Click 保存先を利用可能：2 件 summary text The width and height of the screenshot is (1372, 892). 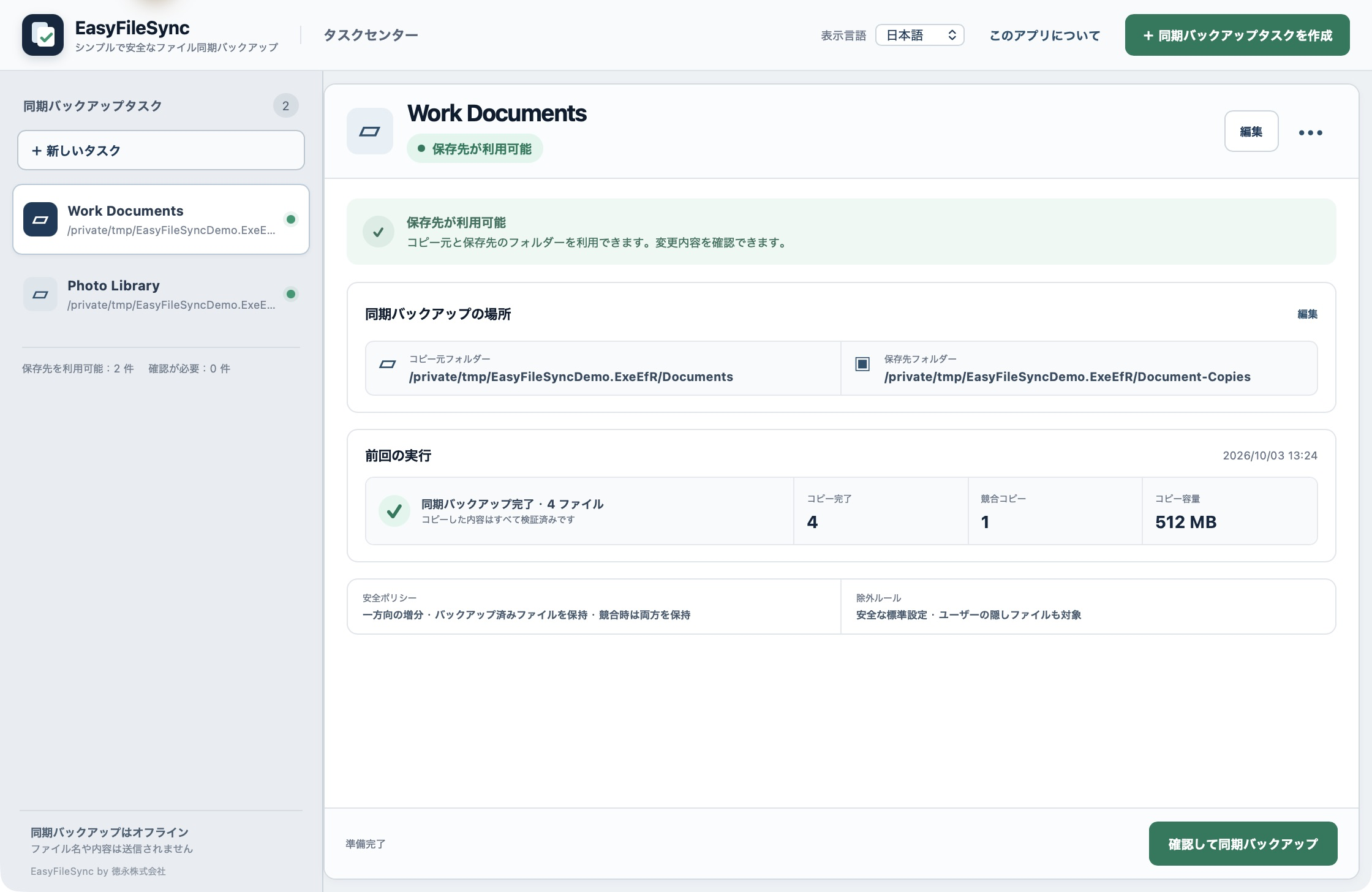click(78, 369)
